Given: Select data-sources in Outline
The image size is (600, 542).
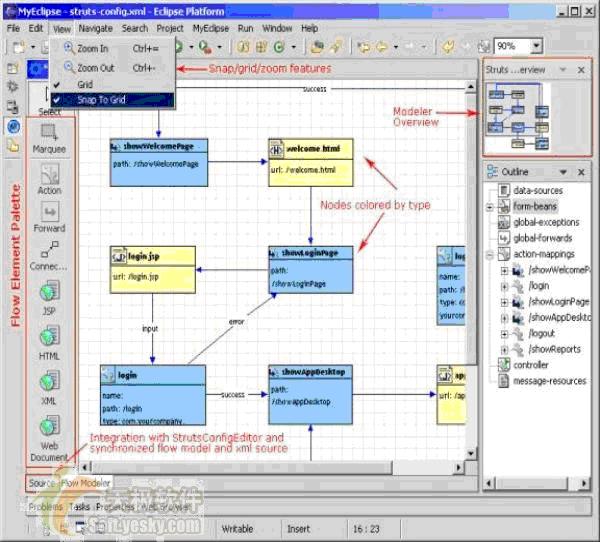Looking at the screenshot, I should click(x=538, y=190).
